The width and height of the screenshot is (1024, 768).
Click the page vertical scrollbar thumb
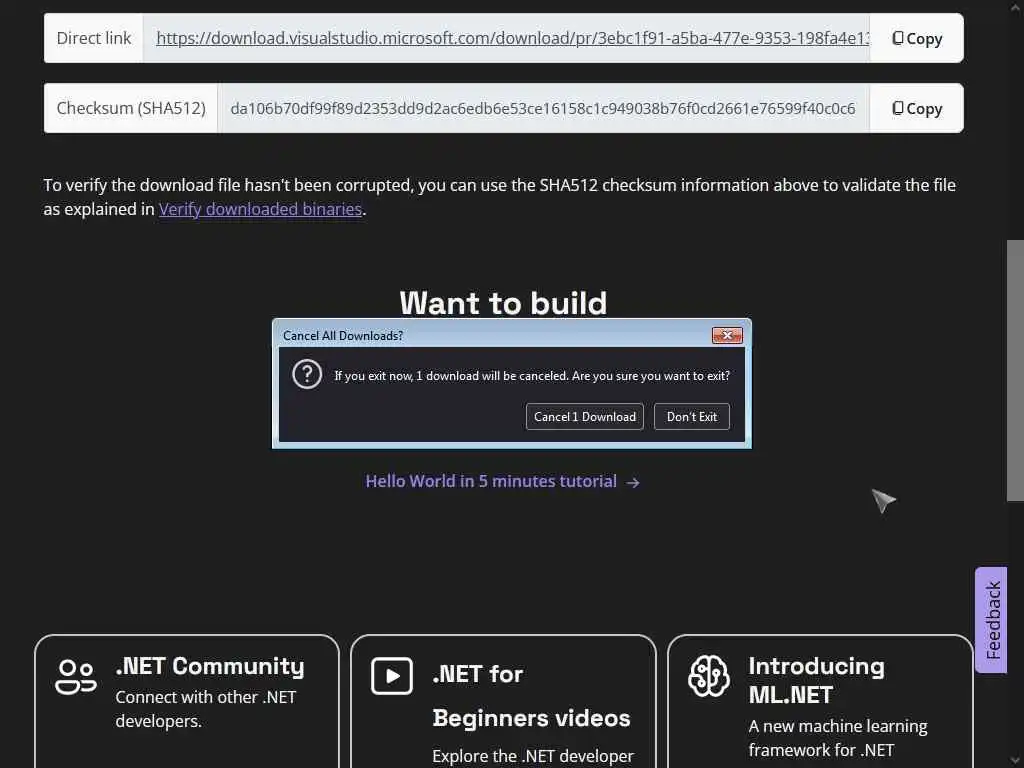[1015, 370]
